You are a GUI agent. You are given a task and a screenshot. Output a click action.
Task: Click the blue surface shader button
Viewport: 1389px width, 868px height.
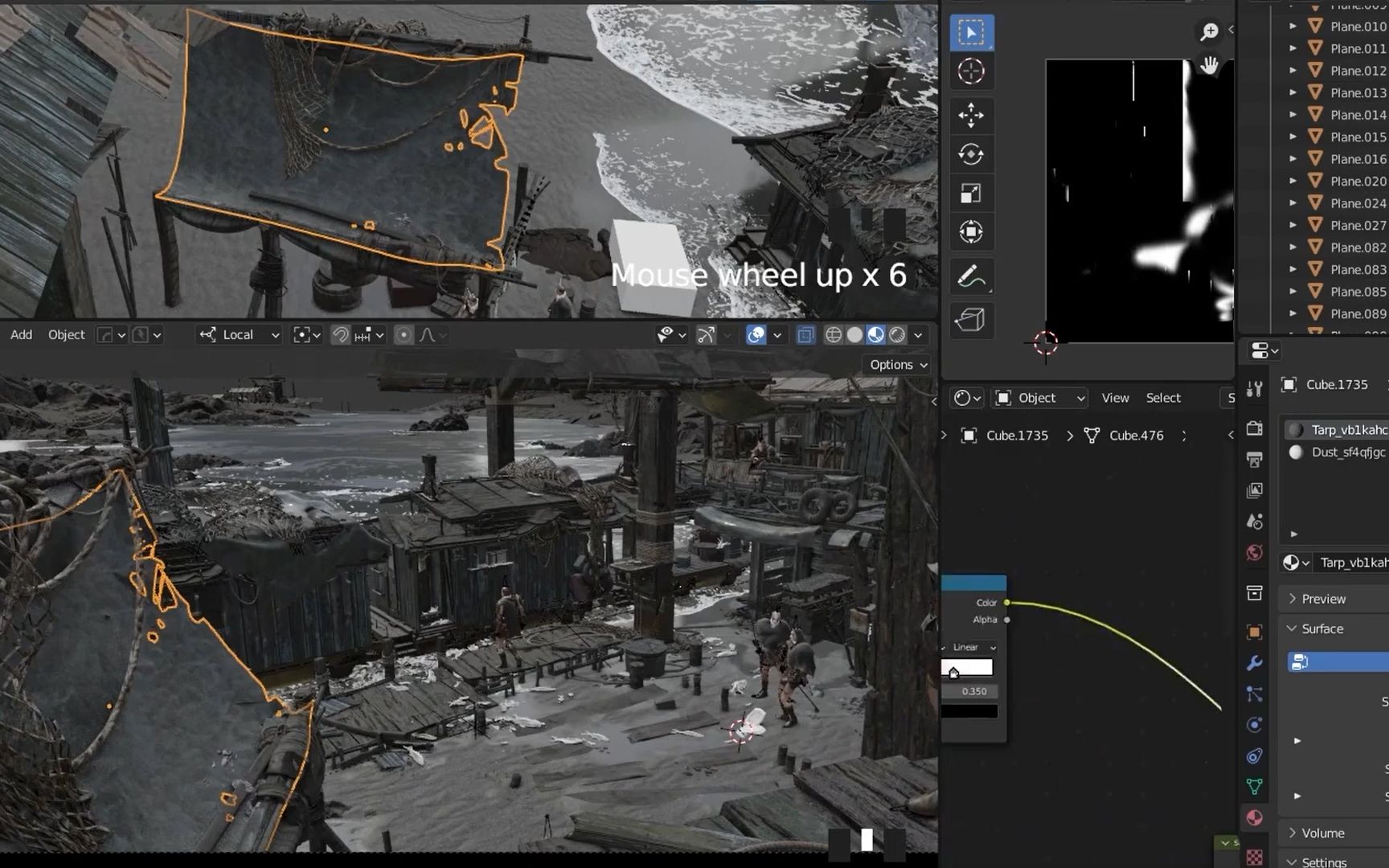(x=1338, y=661)
